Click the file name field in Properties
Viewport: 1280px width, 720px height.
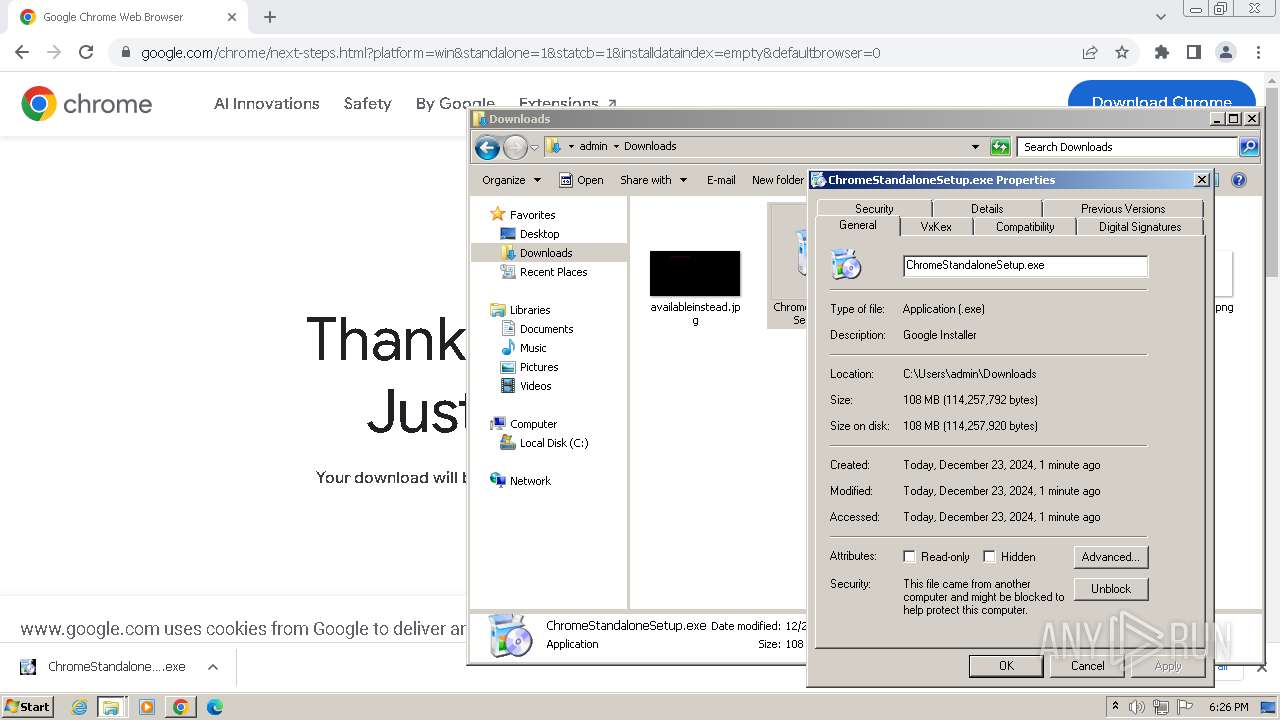point(1025,266)
